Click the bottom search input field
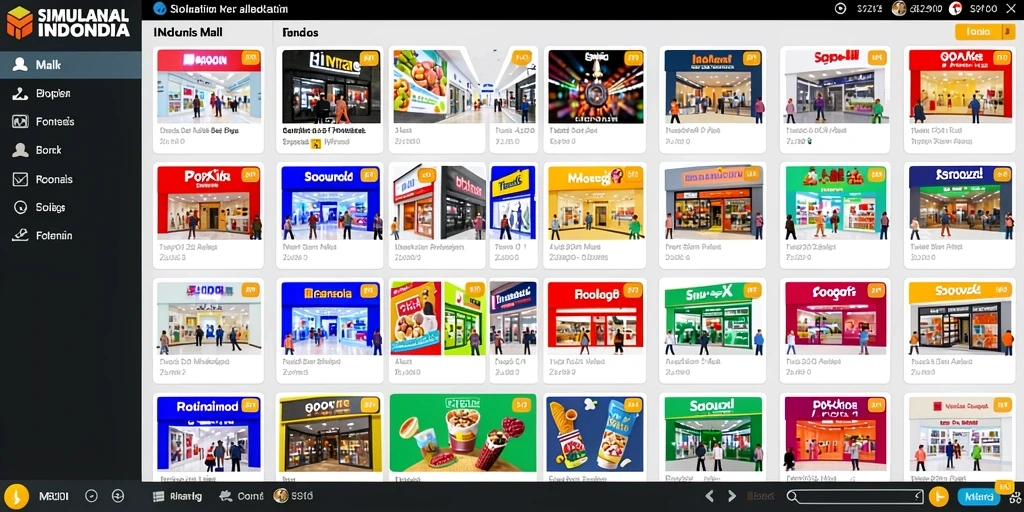1024x512 pixels. pos(855,496)
